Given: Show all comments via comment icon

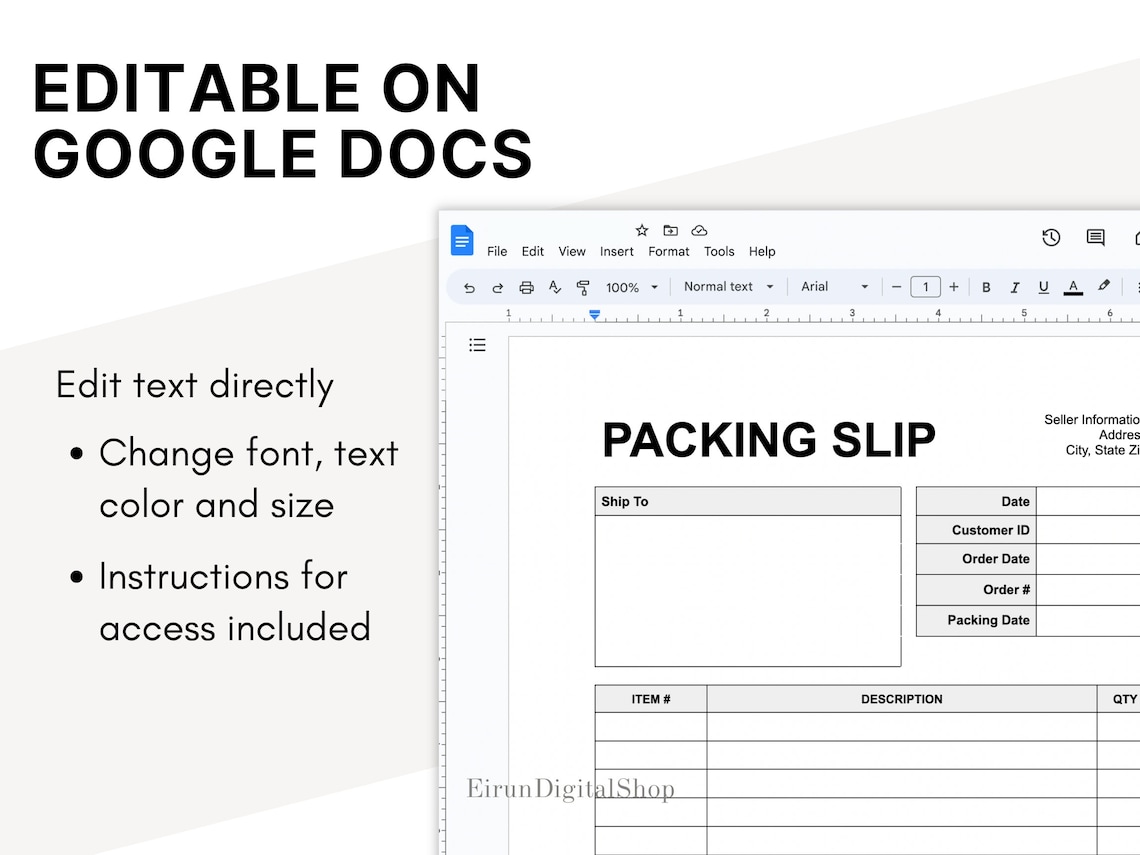Looking at the screenshot, I should 1094,238.
